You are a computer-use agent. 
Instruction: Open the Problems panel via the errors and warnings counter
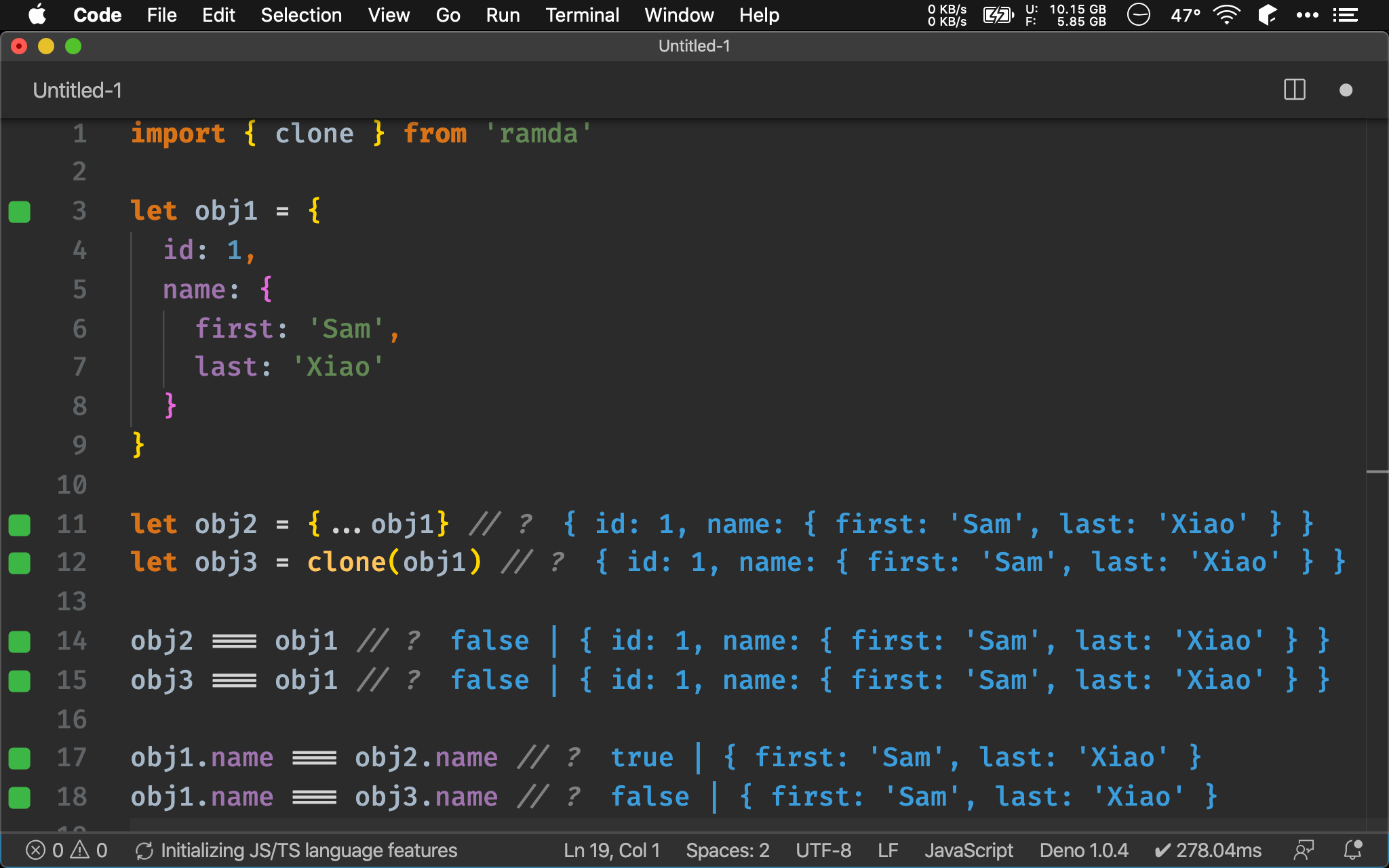66,850
